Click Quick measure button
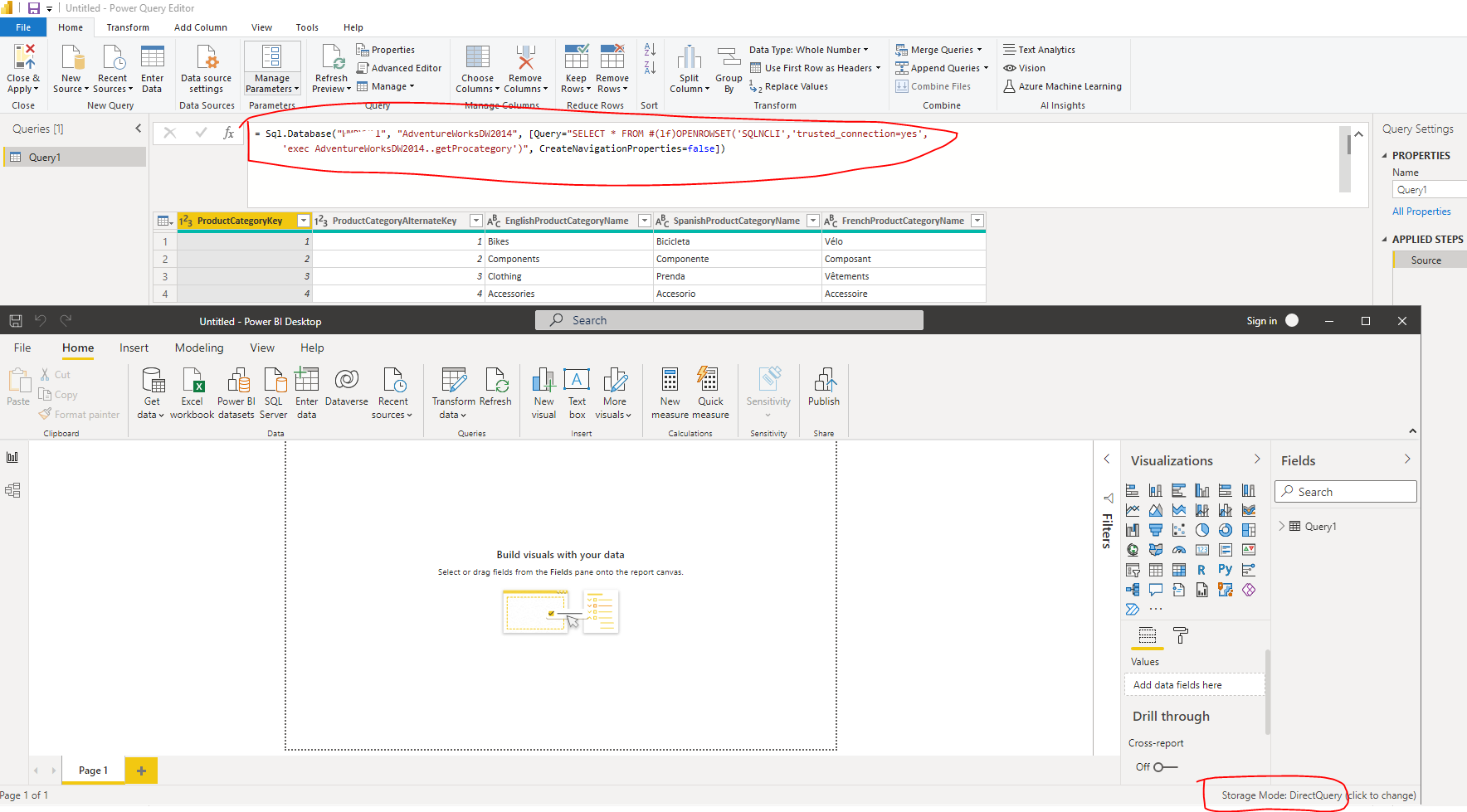Viewport: 1467px width, 812px height. 711,393
